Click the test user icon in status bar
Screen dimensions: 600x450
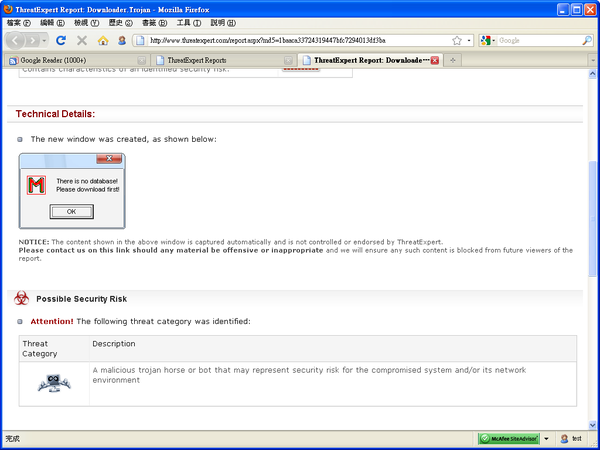tap(564, 439)
